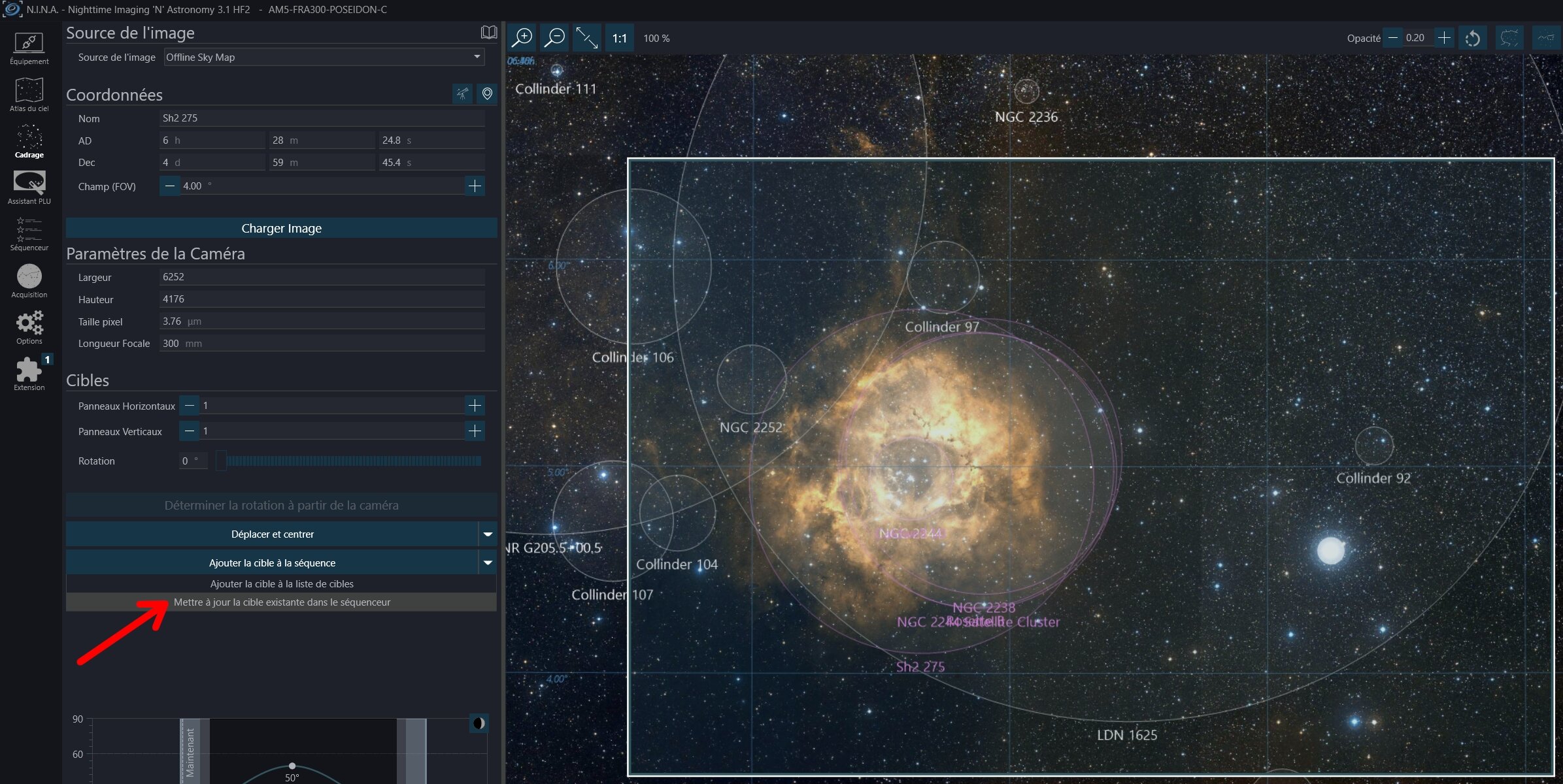Image resolution: width=1563 pixels, height=784 pixels.
Task: Open the Séquenceur sidebar icon
Action: (x=29, y=235)
